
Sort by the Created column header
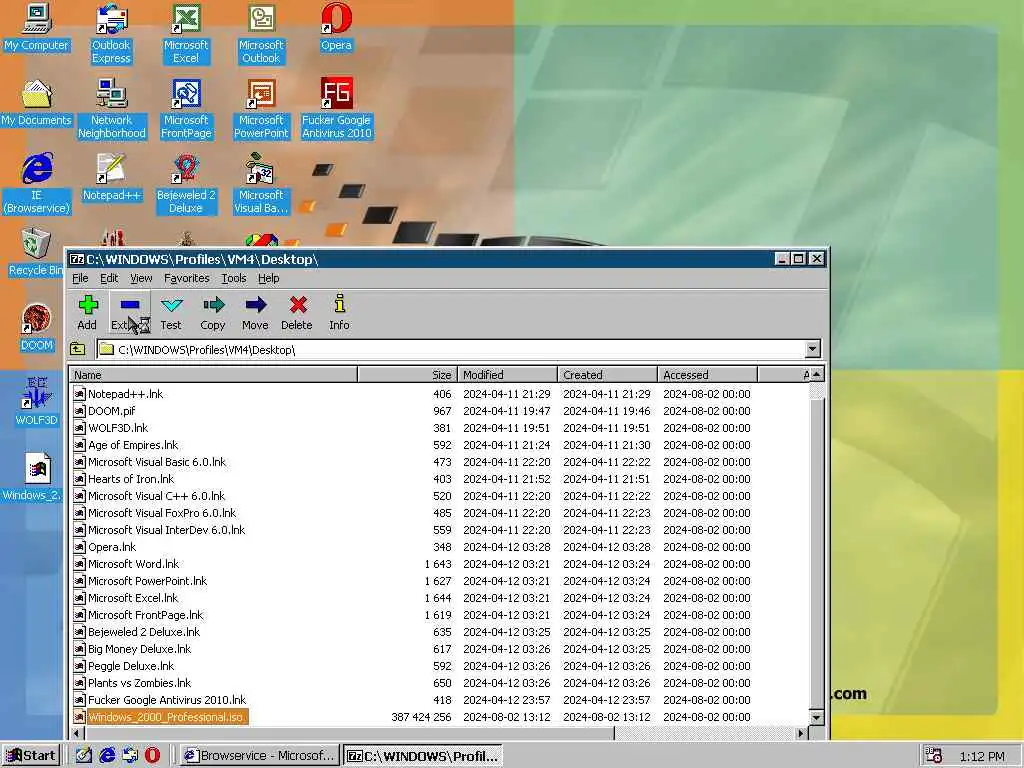point(607,375)
